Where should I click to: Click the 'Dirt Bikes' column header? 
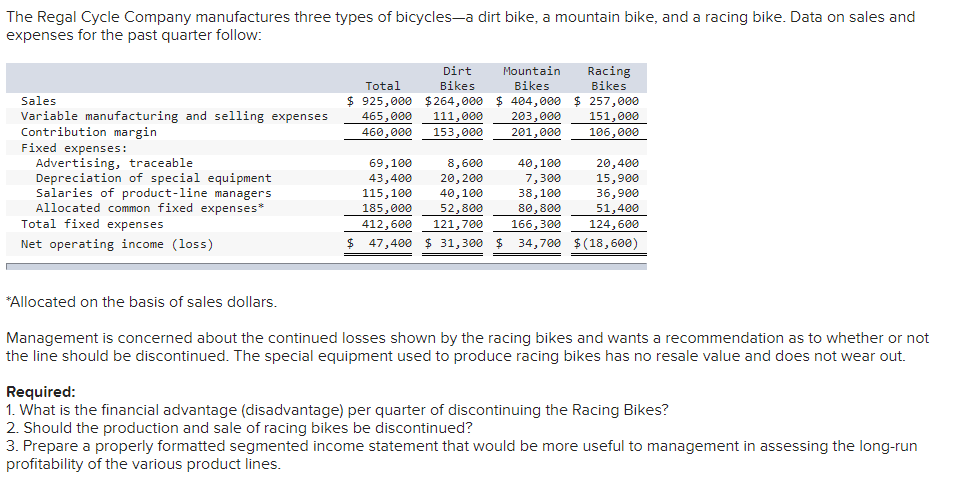[457, 78]
